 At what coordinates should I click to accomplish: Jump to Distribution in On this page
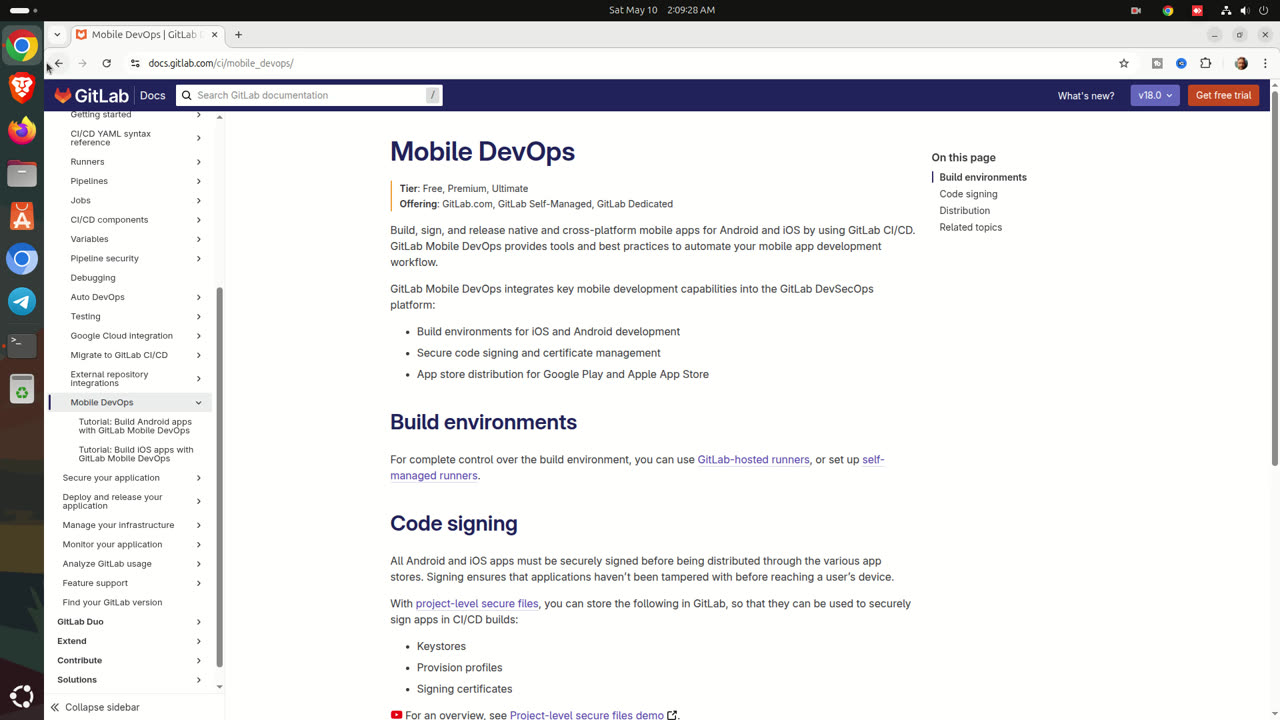click(965, 210)
